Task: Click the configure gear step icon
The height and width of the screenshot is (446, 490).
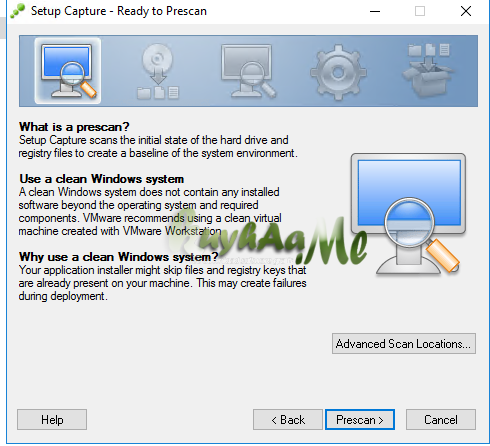Action: point(338,72)
